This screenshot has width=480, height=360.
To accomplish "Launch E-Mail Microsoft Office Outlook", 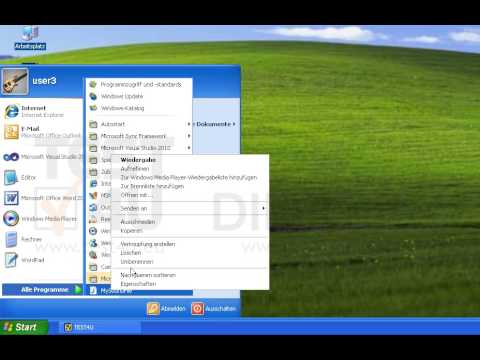I will pos(42,132).
